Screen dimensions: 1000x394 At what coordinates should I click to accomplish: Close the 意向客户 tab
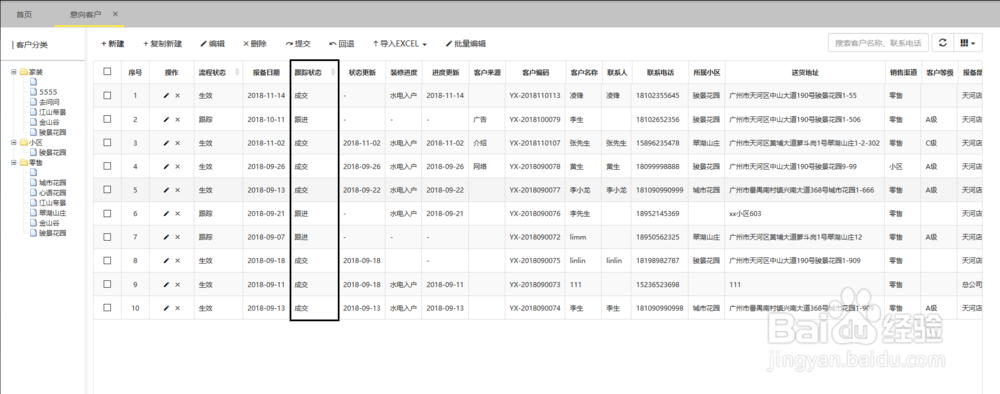(115, 14)
